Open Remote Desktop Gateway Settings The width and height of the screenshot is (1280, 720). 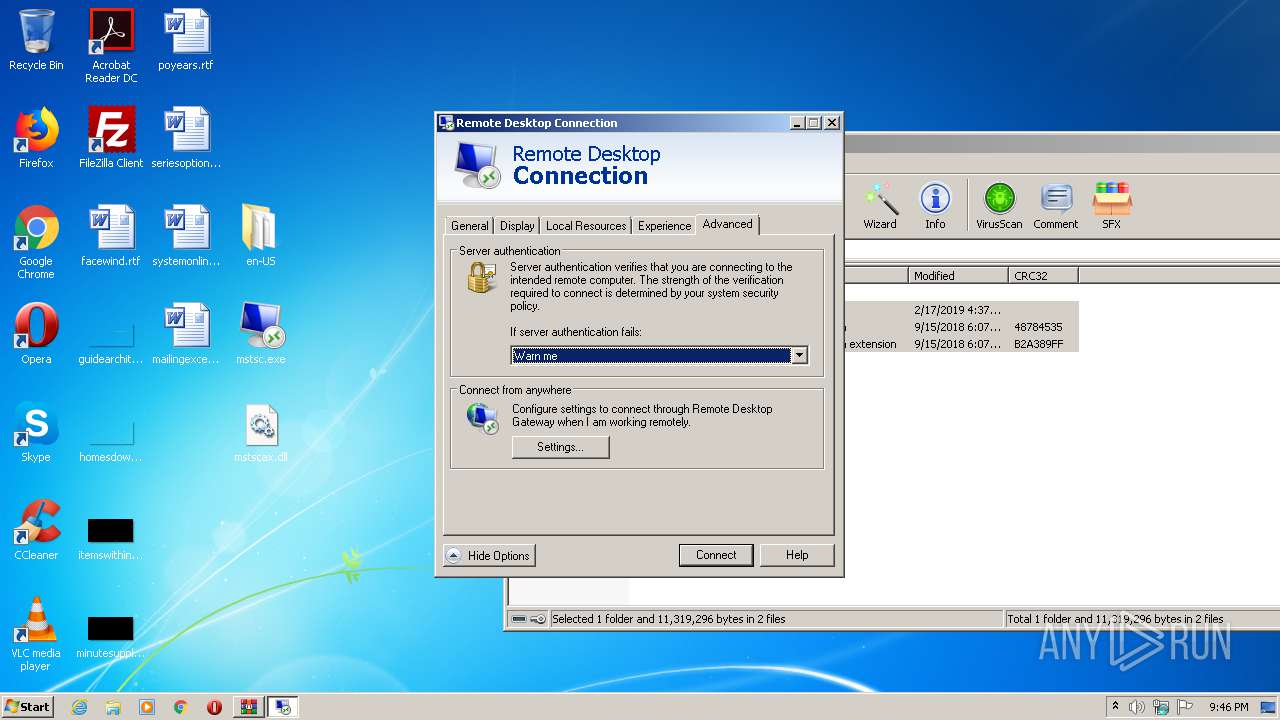[x=560, y=447]
